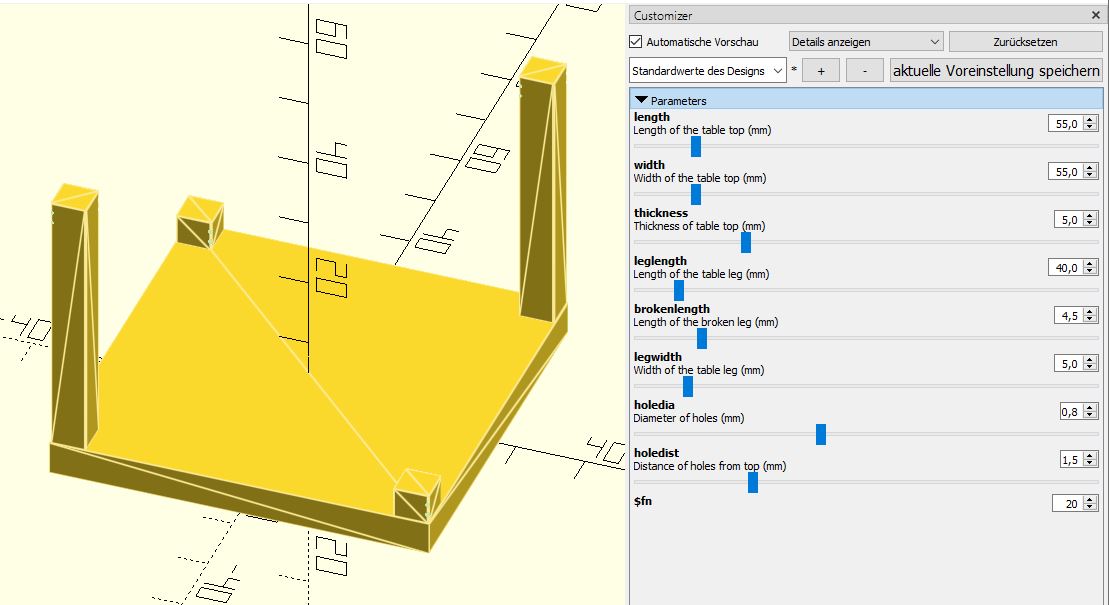Click the $fn spinner arrows

[1090, 503]
